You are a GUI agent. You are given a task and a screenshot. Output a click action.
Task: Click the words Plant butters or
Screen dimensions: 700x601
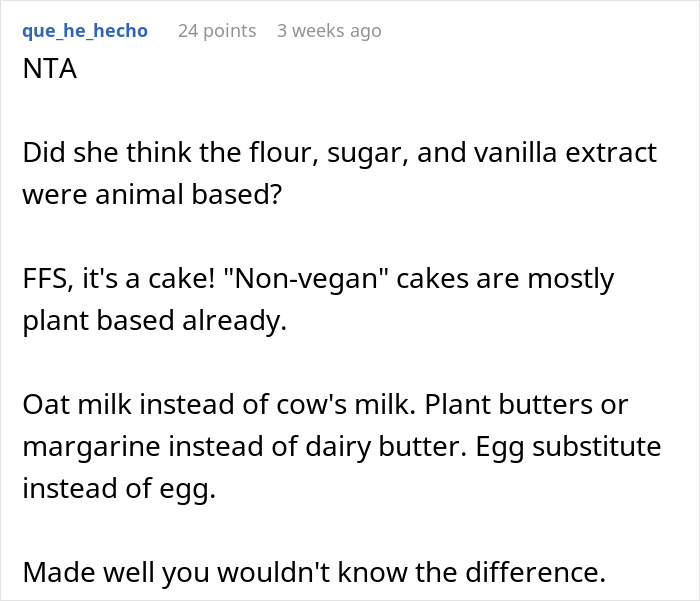[x=526, y=405]
